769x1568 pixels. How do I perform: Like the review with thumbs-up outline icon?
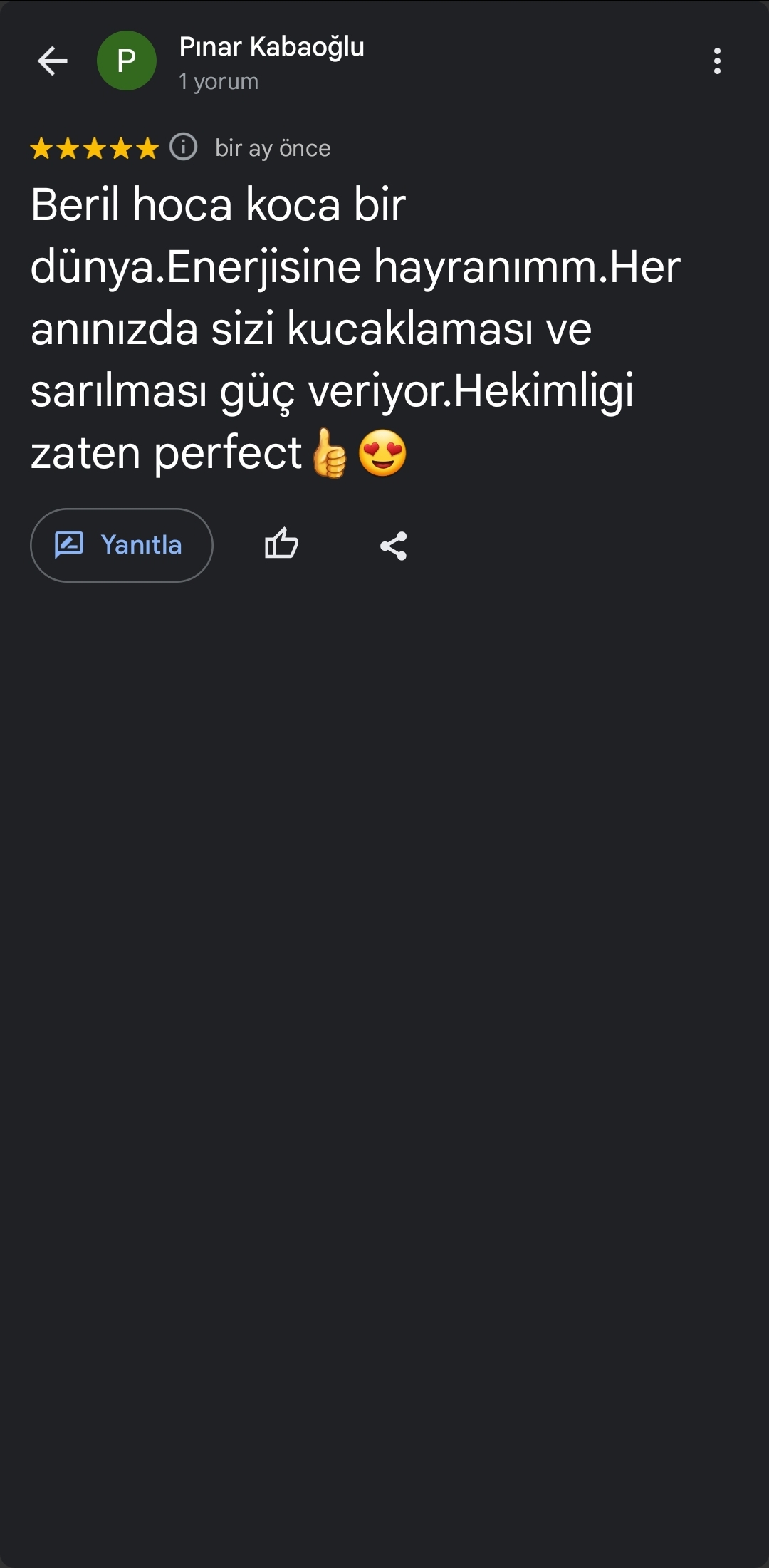[x=281, y=545]
